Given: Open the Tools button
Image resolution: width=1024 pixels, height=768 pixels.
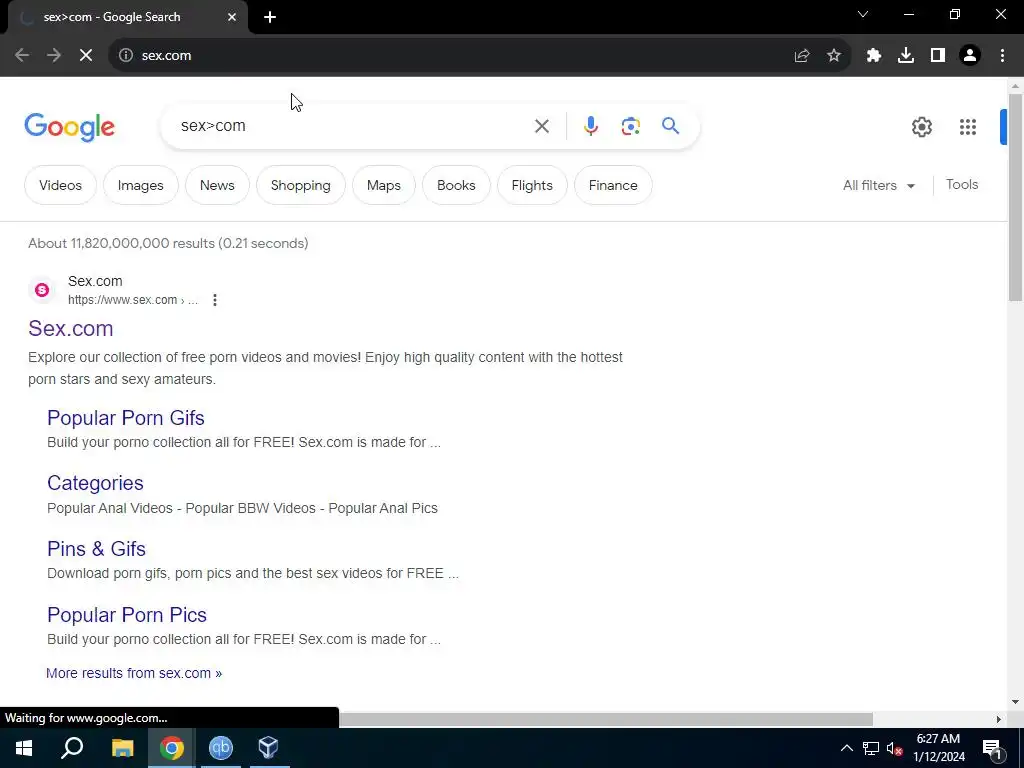Looking at the screenshot, I should point(962,185).
